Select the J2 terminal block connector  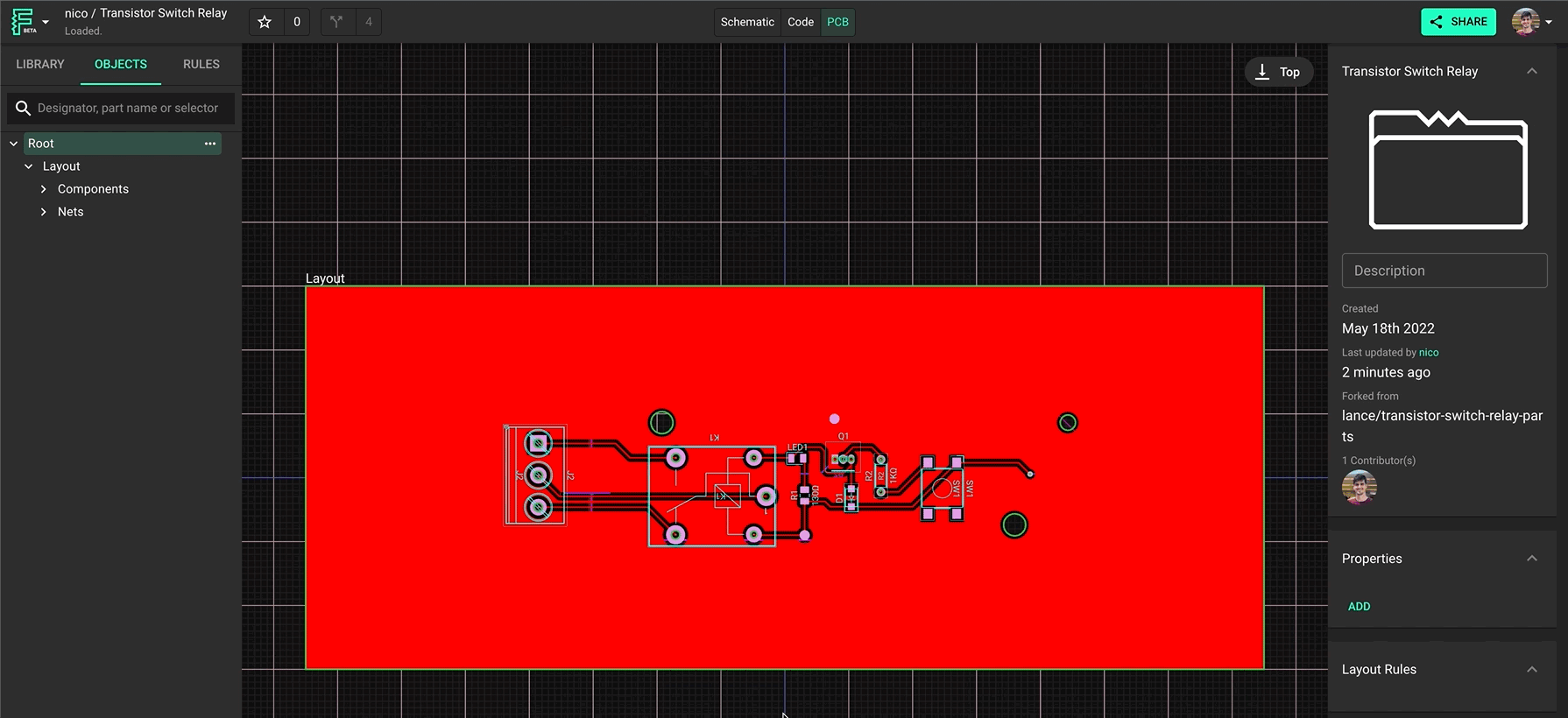(x=535, y=475)
